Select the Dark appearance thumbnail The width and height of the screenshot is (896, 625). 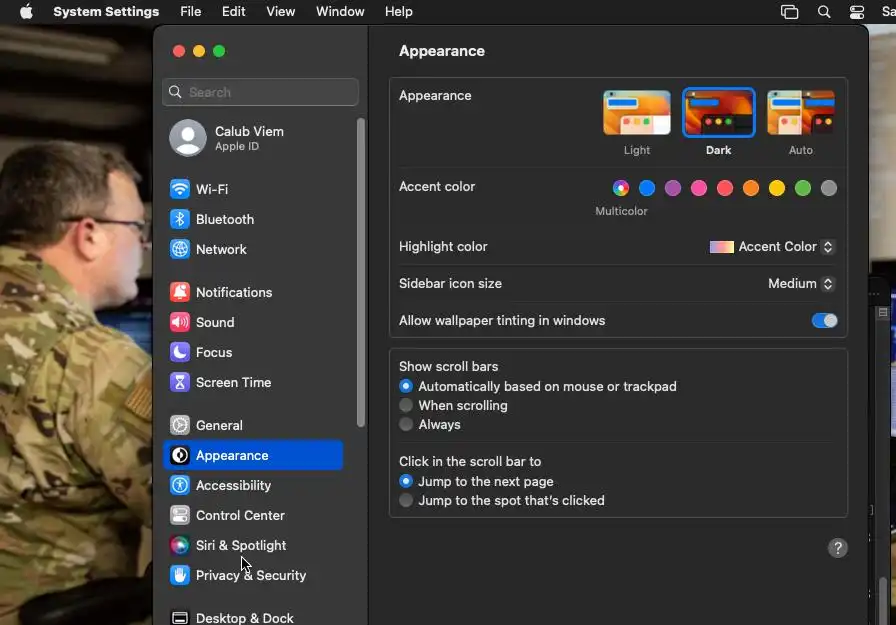point(718,113)
